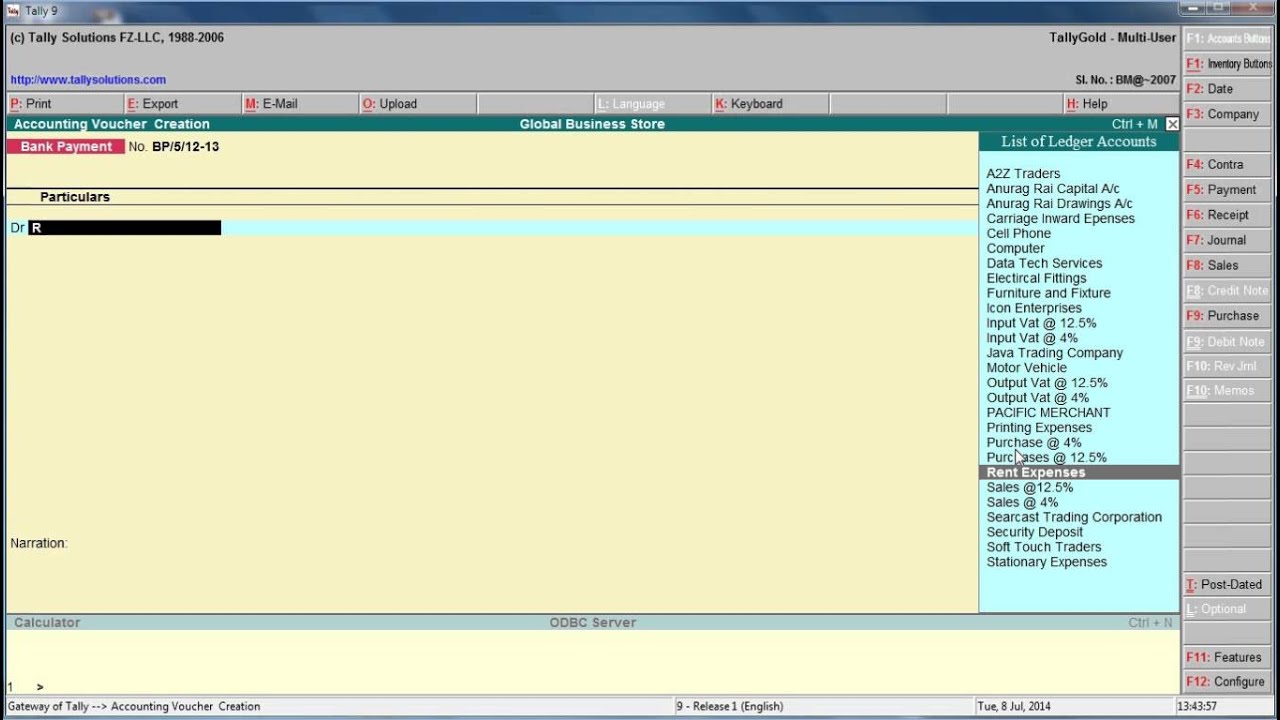Select Computer ledger
The image size is (1280, 720).
click(x=1015, y=249)
